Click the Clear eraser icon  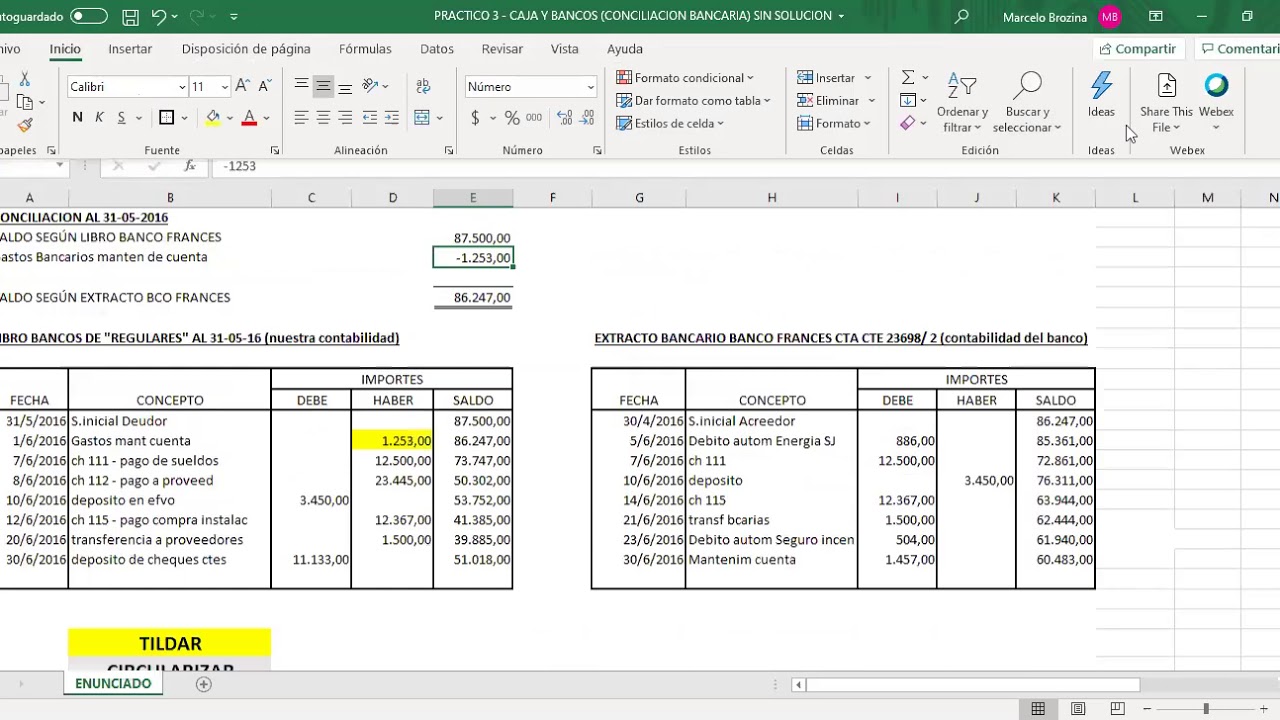tap(908, 124)
